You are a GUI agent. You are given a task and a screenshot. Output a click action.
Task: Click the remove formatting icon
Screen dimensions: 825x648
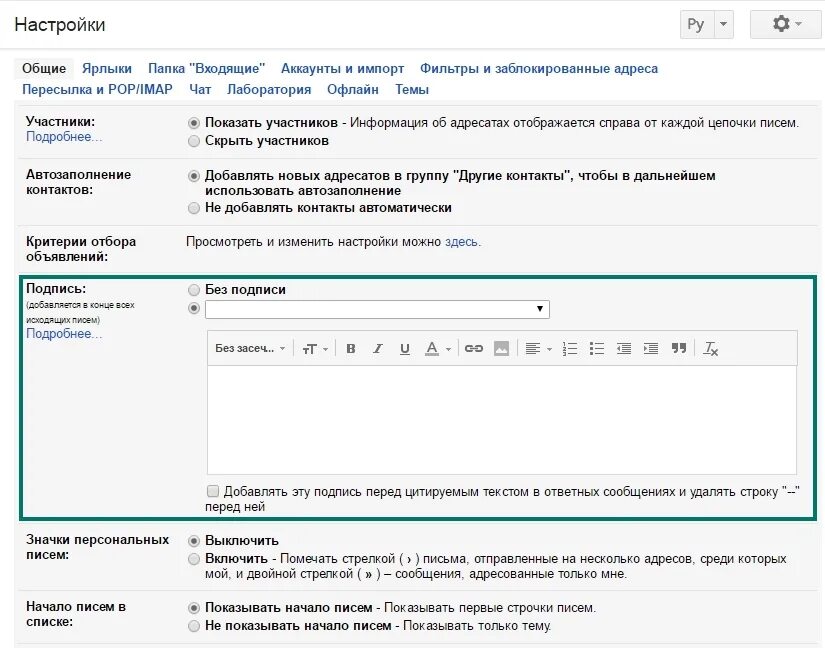711,349
